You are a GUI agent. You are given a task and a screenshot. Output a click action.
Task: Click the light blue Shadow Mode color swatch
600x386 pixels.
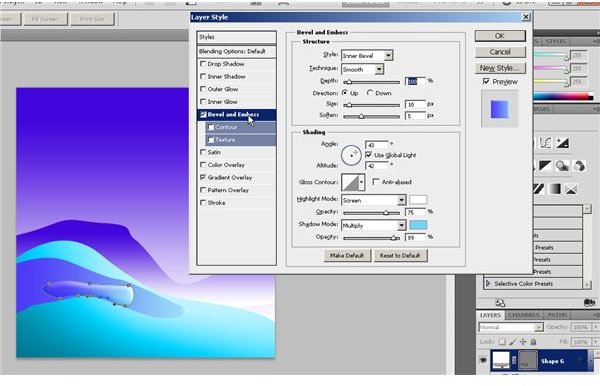point(418,225)
